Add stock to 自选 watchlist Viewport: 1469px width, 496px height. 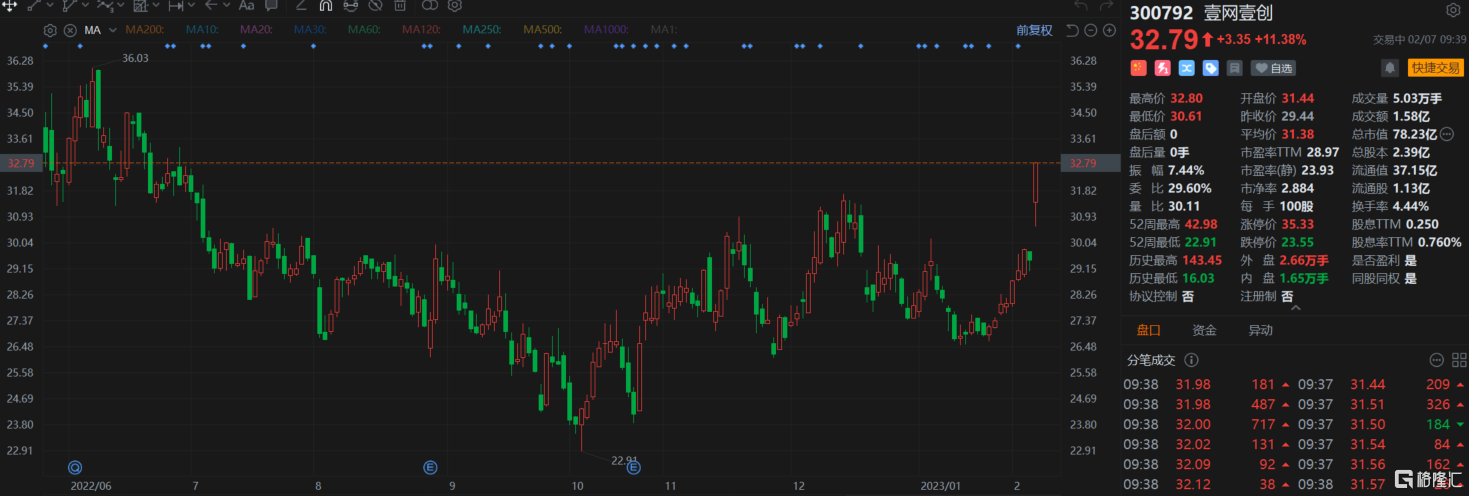coord(1273,68)
